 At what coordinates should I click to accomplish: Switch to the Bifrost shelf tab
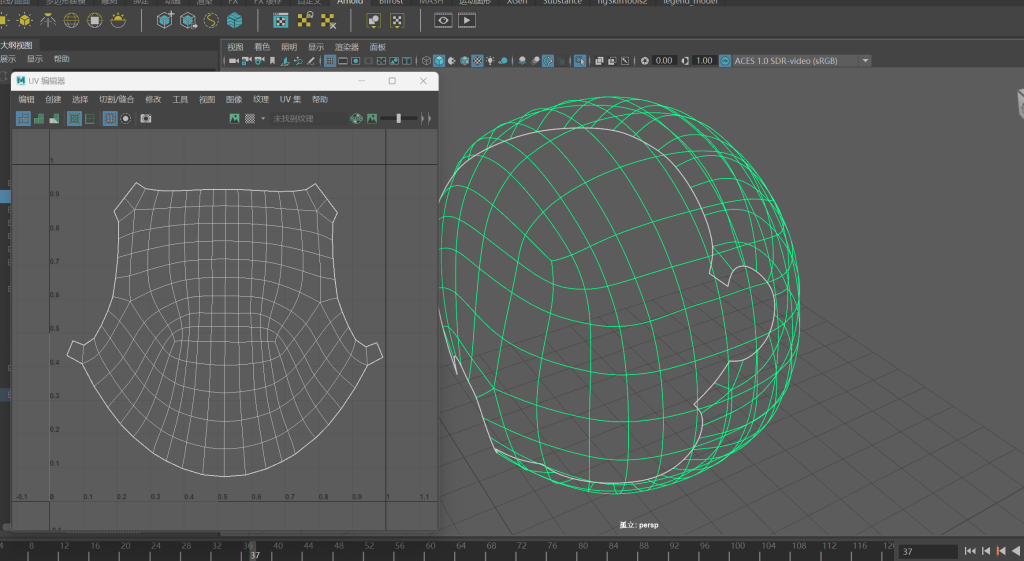(x=391, y=2)
